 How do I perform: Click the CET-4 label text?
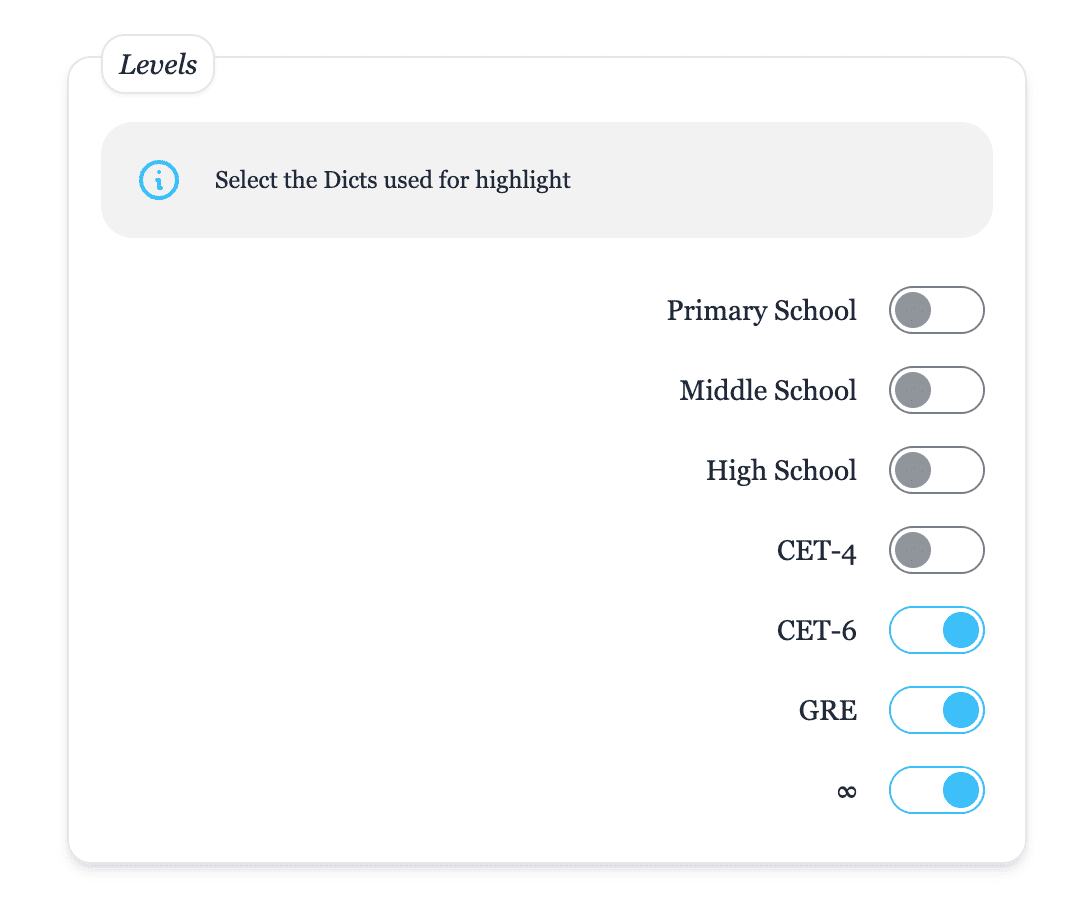(x=816, y=551)
